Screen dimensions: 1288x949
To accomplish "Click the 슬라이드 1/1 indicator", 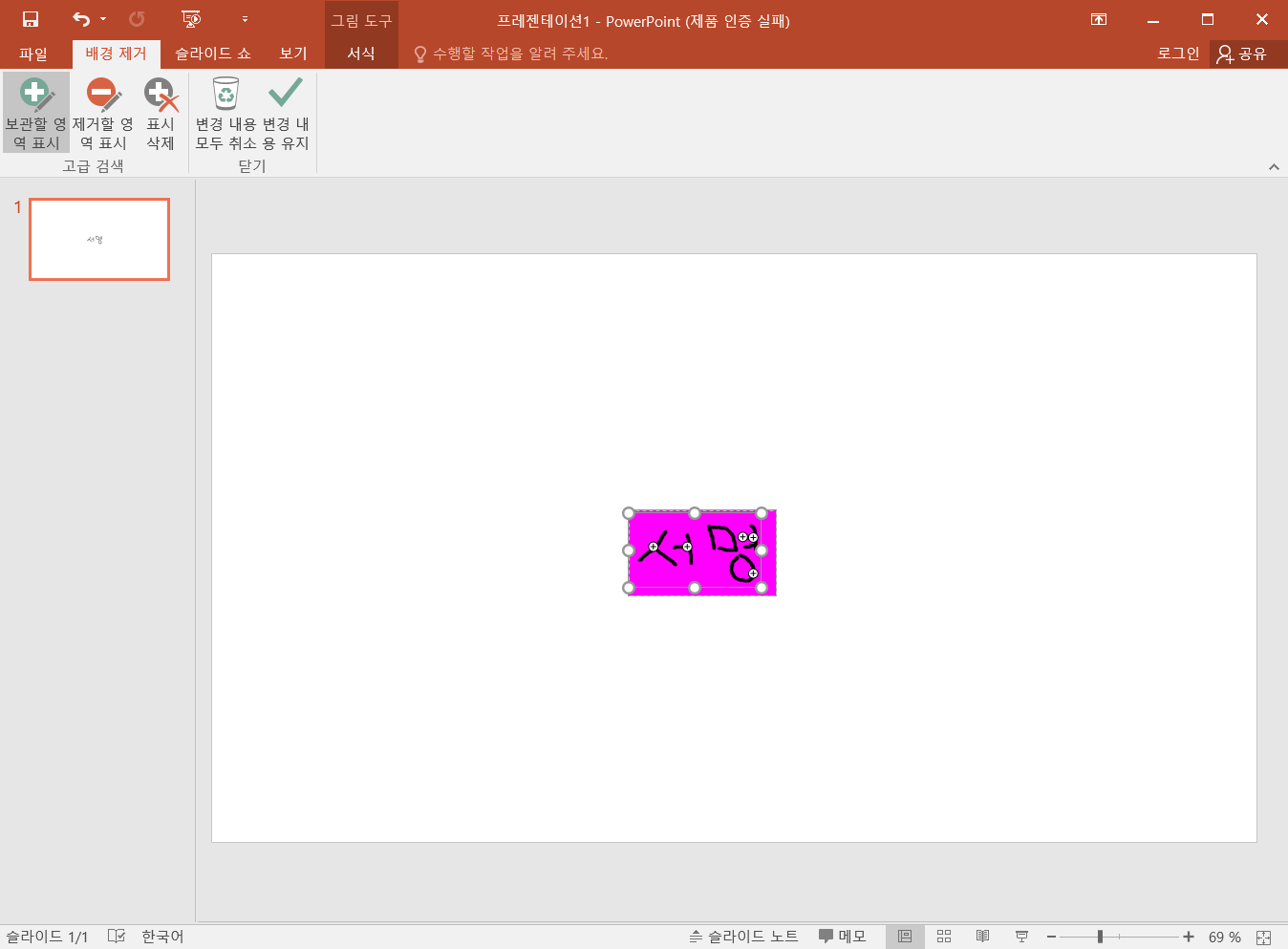I will point(47,937).
